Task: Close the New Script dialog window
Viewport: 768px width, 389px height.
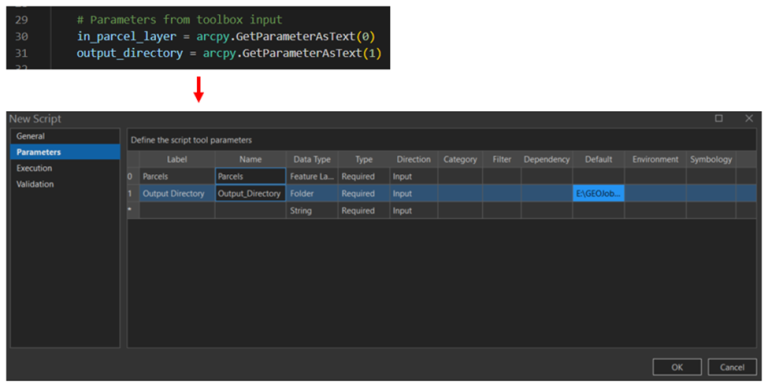Action: pyautogui.click(x=749, y=119)
